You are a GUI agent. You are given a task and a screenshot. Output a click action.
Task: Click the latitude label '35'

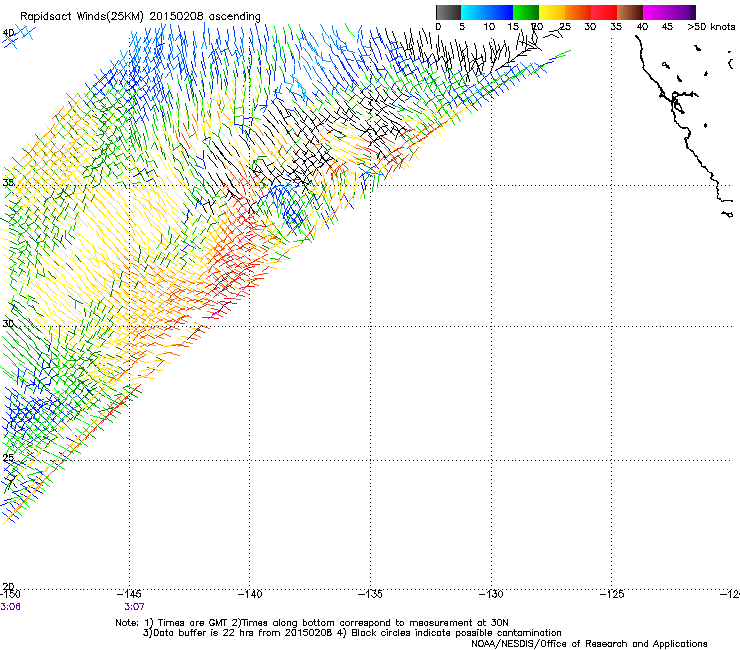point(8,182)
